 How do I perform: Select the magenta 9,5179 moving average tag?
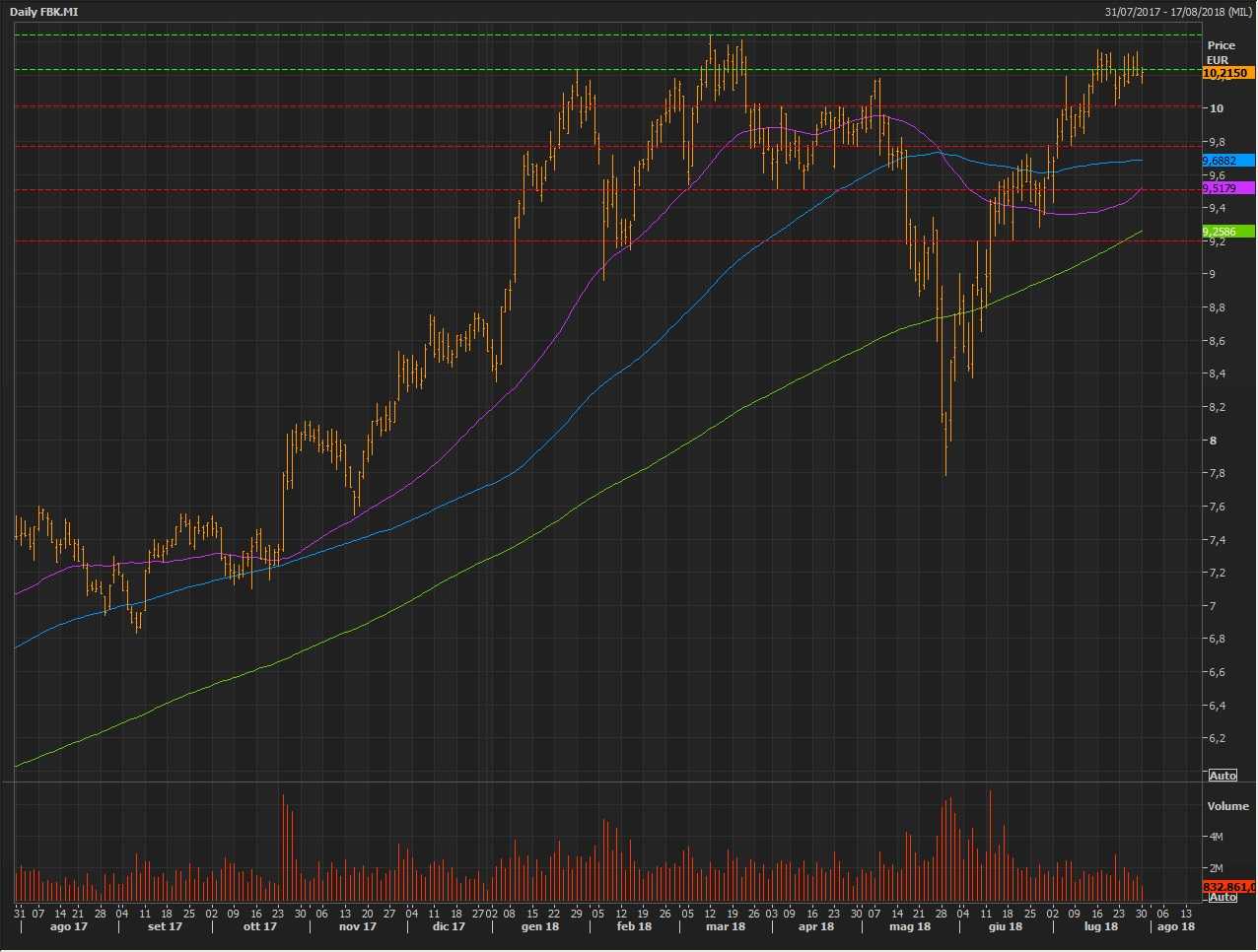(1227, 188)
